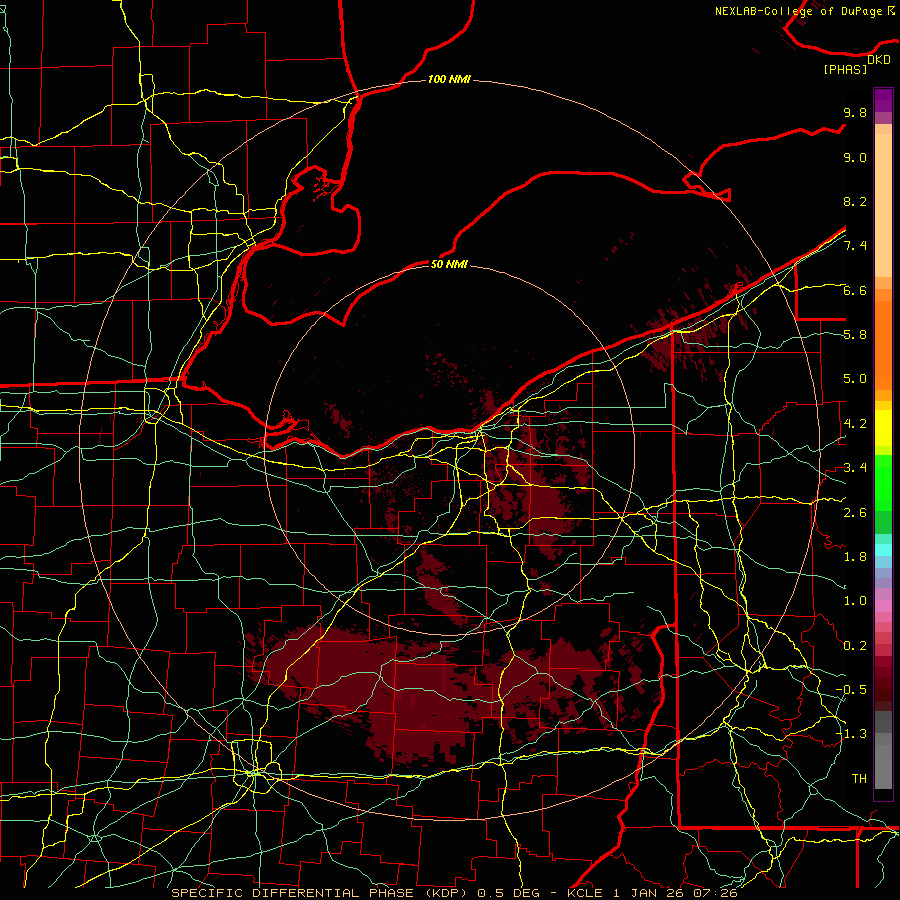Pick the bright green band of the color bar
The height and width of the screenshot is (900, 900).
(883, 483)
